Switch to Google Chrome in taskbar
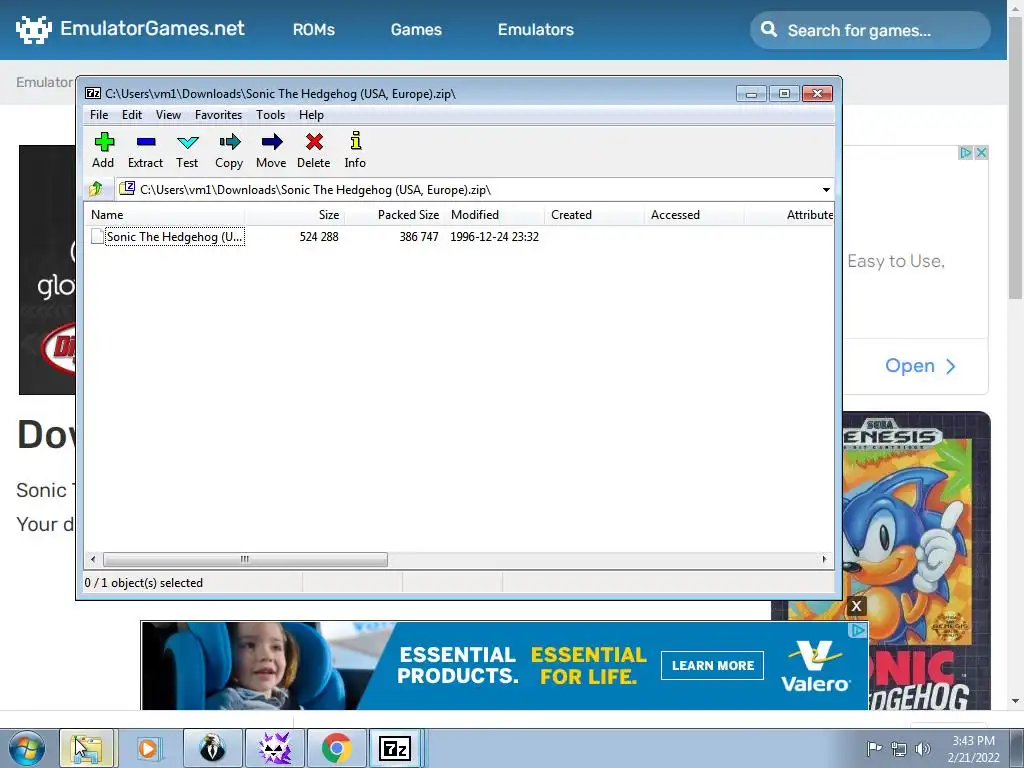 (336, 748)
